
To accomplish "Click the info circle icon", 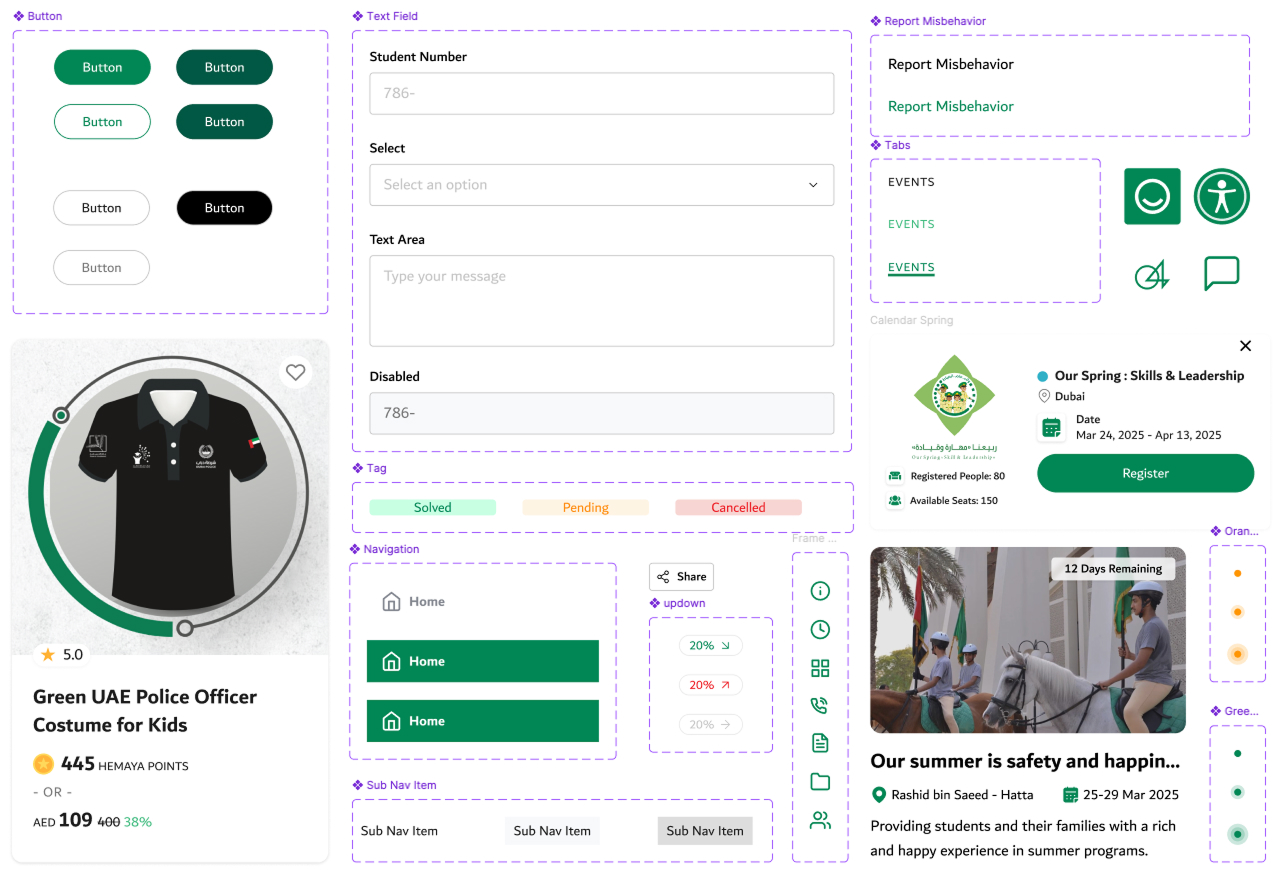I will coord(820,591).
